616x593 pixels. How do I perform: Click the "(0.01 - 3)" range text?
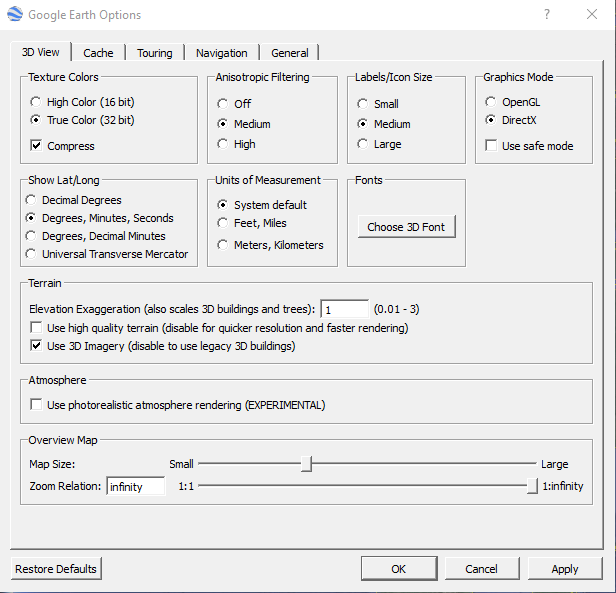(396, 309)
